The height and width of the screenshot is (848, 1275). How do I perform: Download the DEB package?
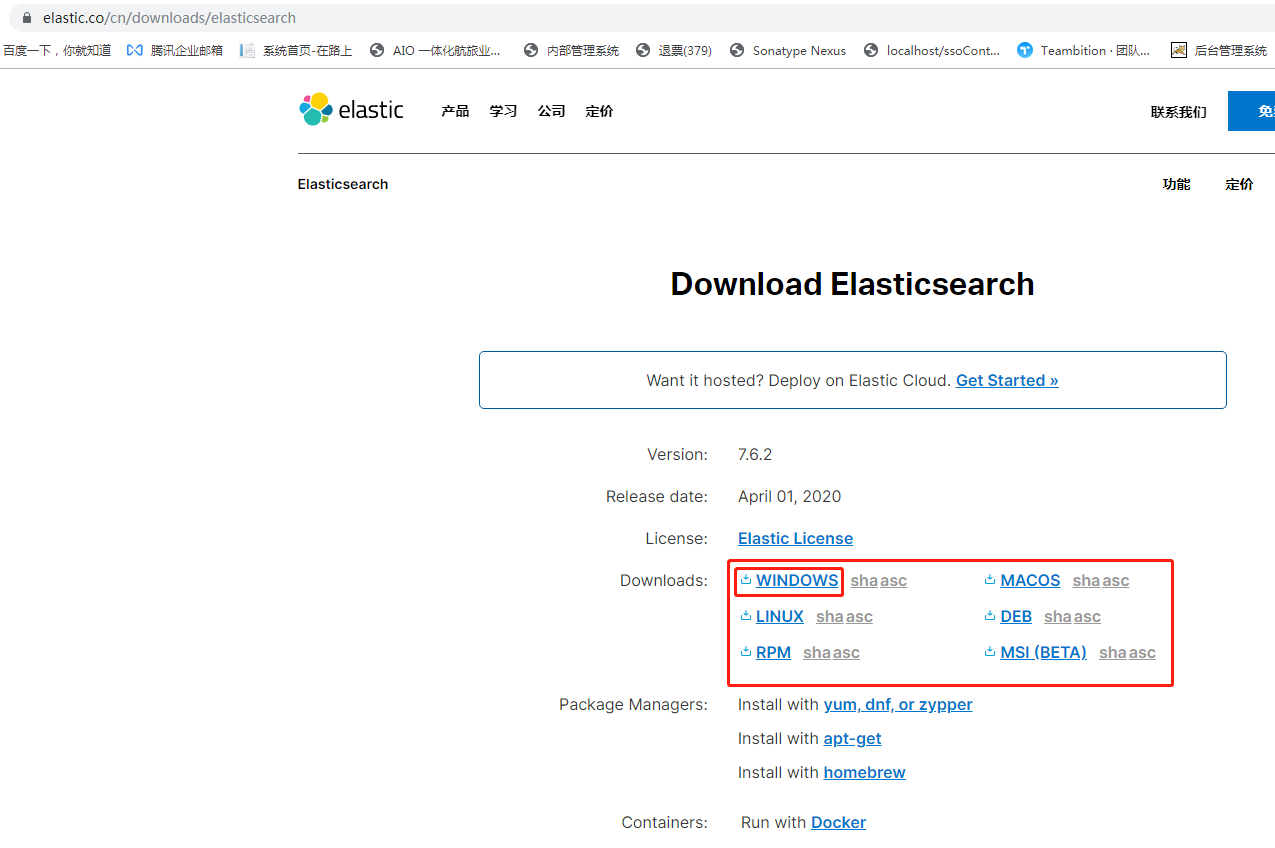1016,616
